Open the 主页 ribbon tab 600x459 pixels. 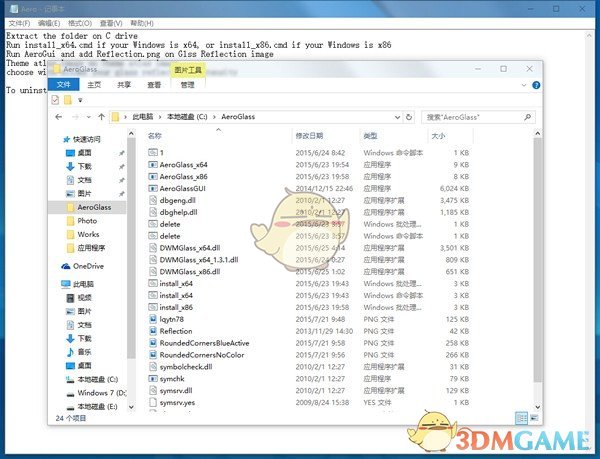click(x=94, y=85)
